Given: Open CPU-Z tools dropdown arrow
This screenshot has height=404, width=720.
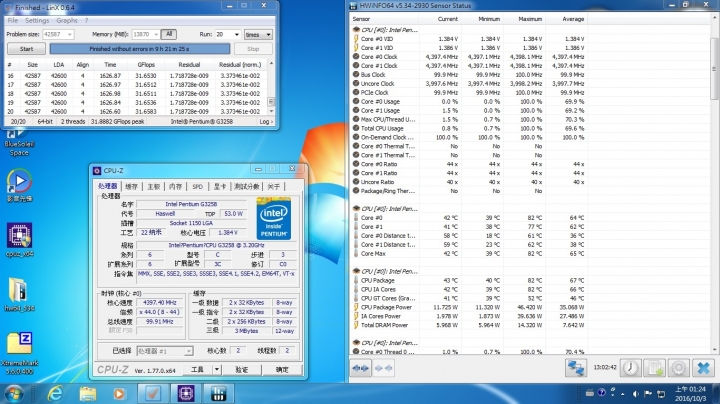Looking at the screenshot, I should point(217,370).
